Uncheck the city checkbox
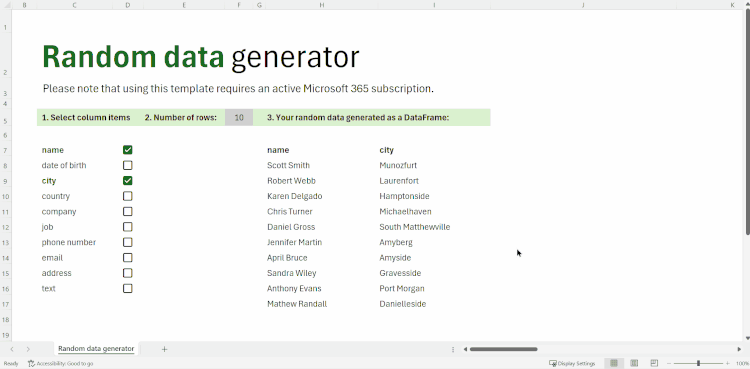Viewport: 750px width, 369px height. click(127, 180)
